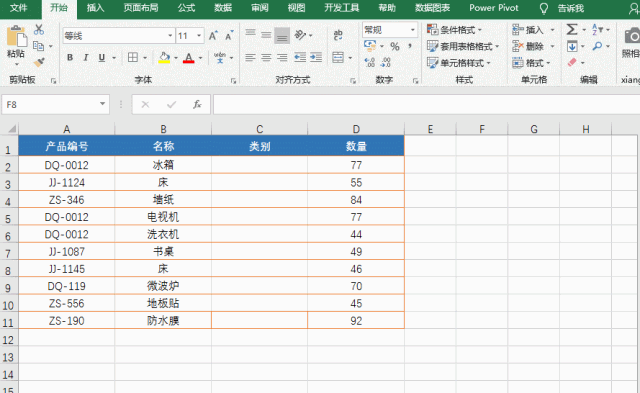
Task: Switch to the 数据 tab
Action: [223, 8]
